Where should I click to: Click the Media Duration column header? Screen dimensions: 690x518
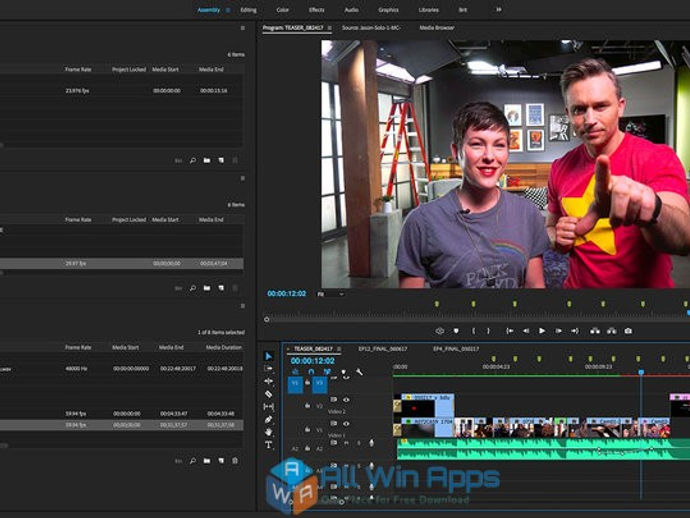(224, 348)
